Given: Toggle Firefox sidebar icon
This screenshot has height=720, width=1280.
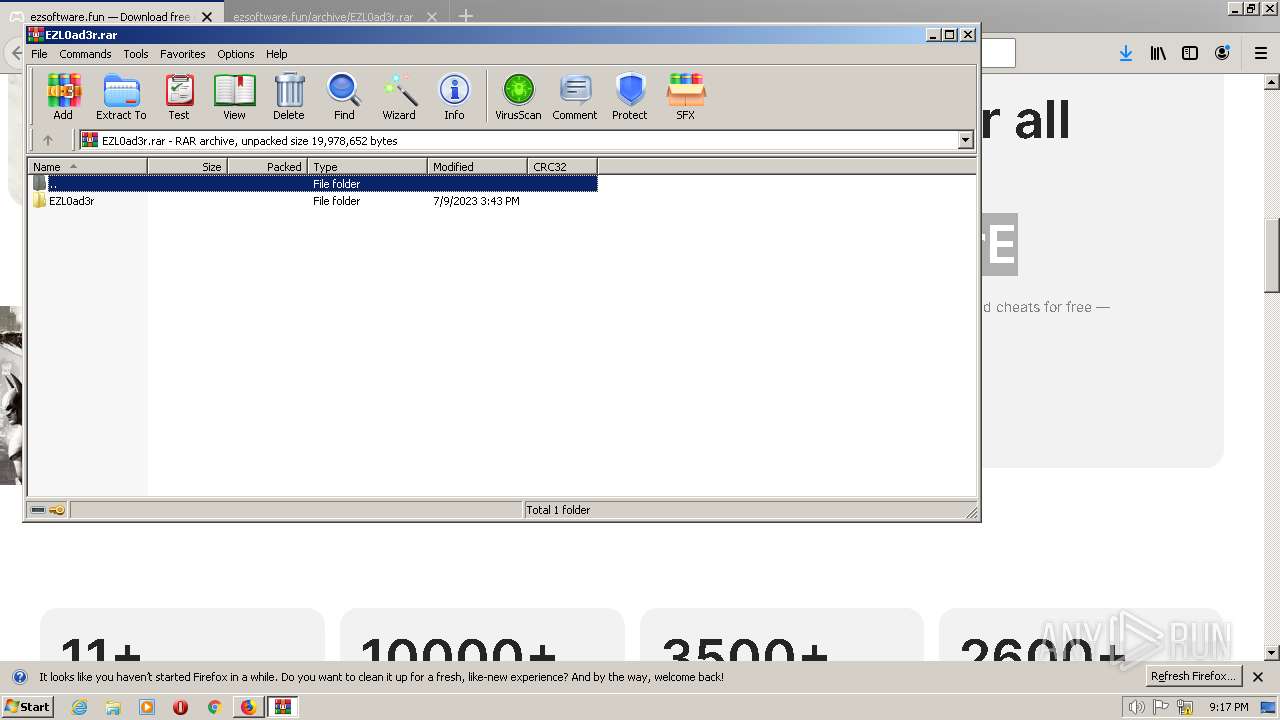Looking at the screenshot, I should pyautogui.click(x=1190, y=53).
